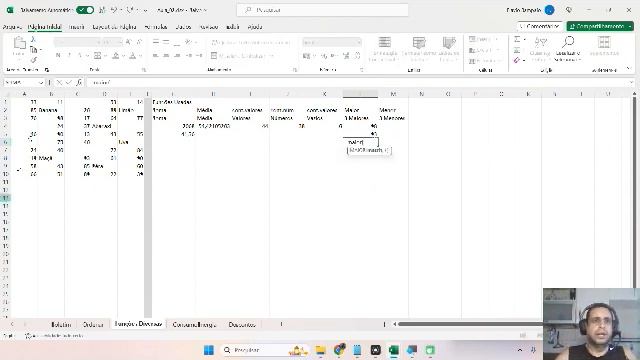640x360 pixels.
Task: Open the Ajuda ribbon tab
Action: point(255,27)
